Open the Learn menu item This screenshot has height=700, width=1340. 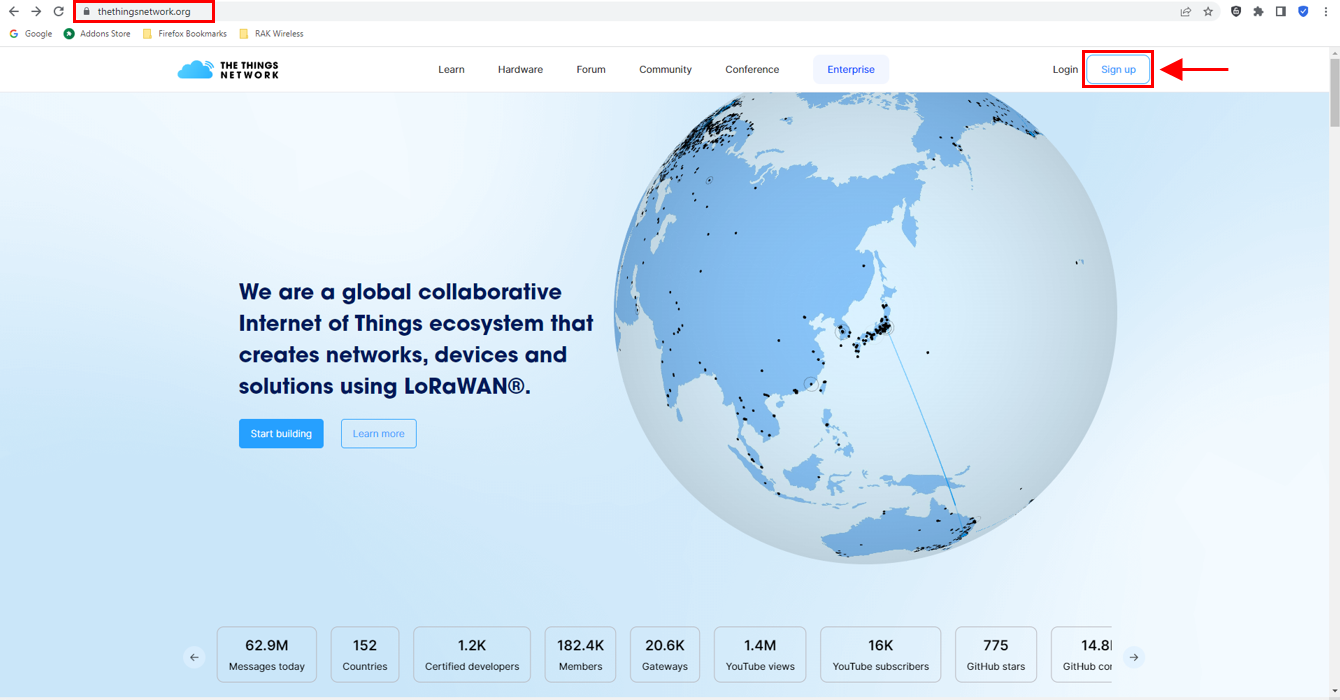[451, 70]
